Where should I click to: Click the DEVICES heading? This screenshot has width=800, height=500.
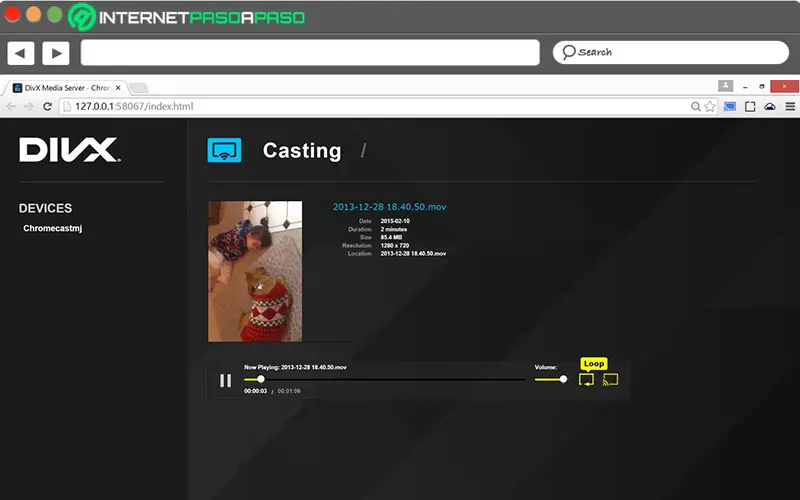[45, 208]
